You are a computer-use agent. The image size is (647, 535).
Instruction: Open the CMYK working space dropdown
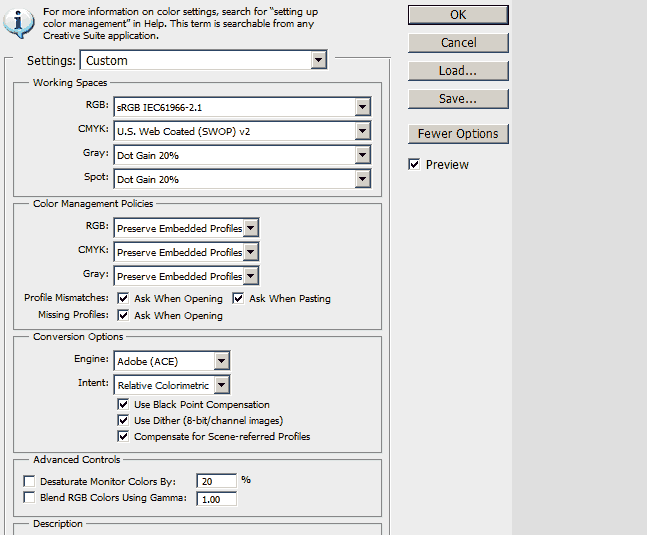(362, 131)
